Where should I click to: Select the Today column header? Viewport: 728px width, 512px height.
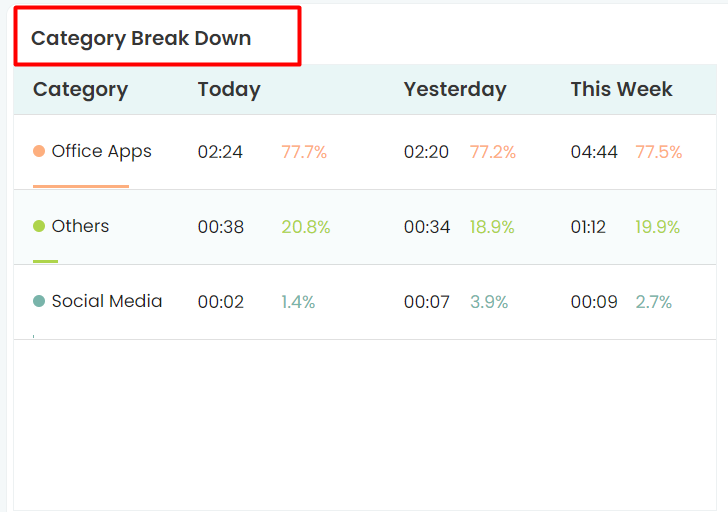(x=229, y=89)
